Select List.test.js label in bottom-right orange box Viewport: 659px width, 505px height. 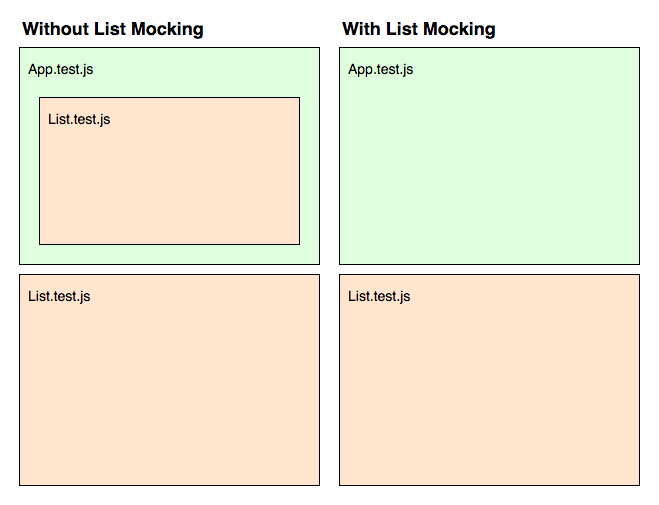pos(379,296)
